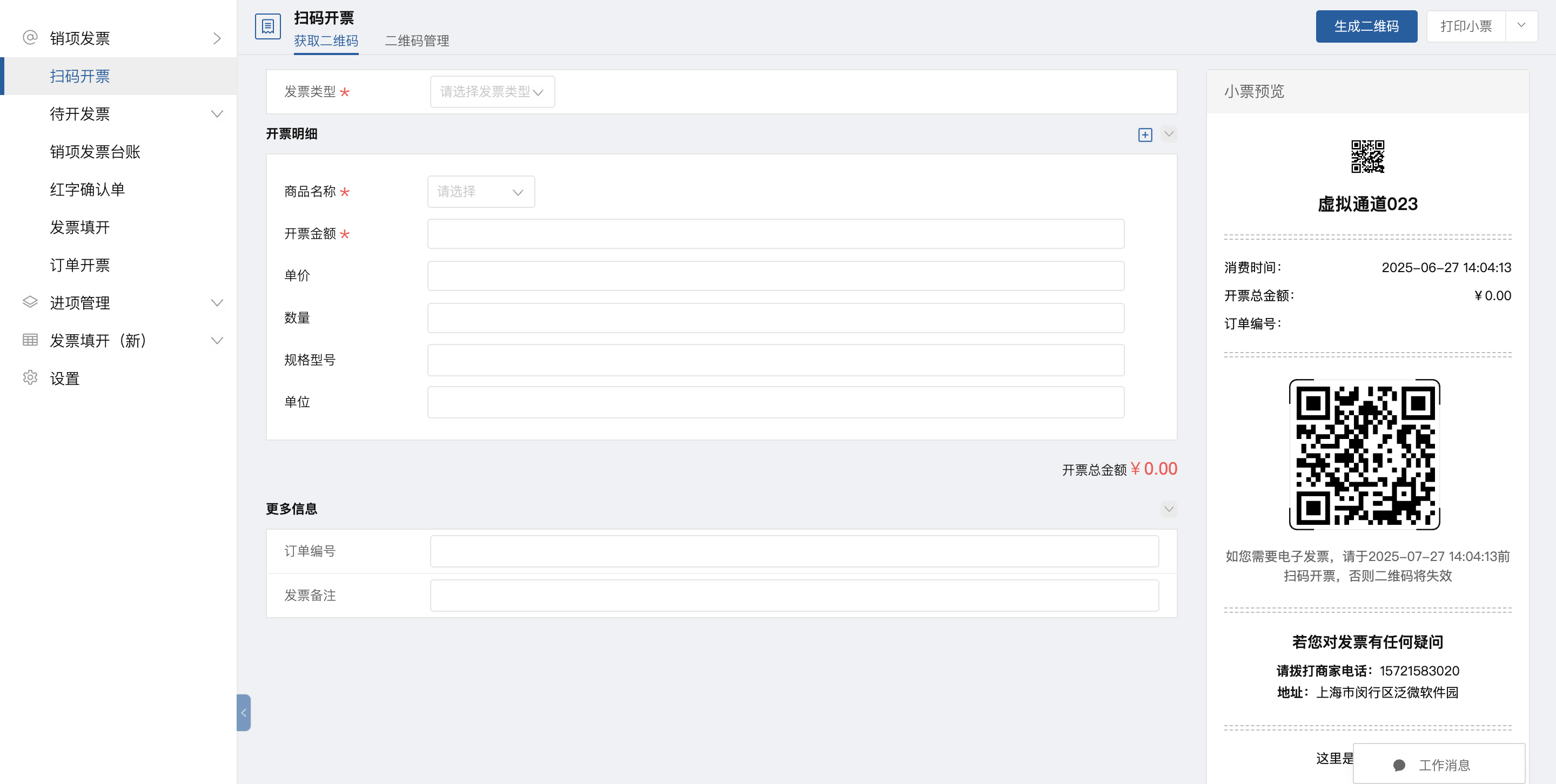
Task: Click the merchant phone 15721583020
Action: (1419, 671)
